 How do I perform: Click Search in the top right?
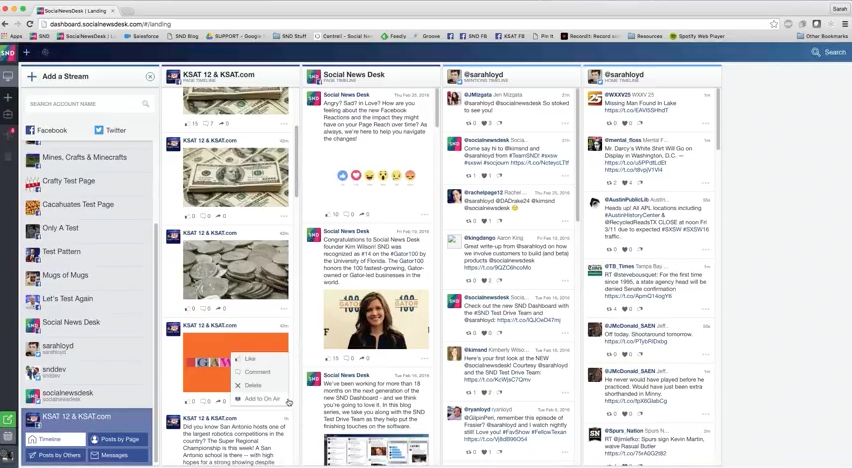pos(829,52)
